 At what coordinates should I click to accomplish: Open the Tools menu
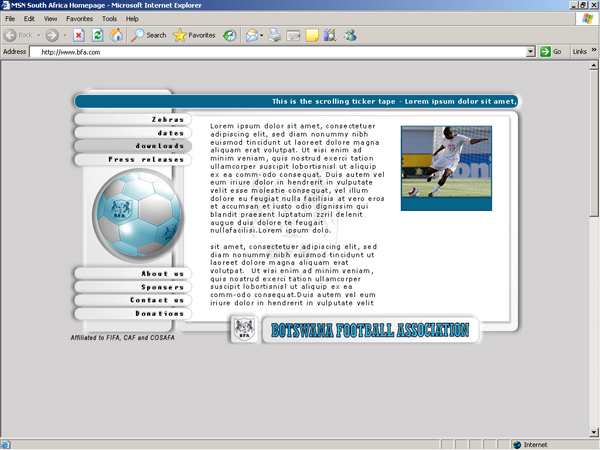click(x=108, y=18)
